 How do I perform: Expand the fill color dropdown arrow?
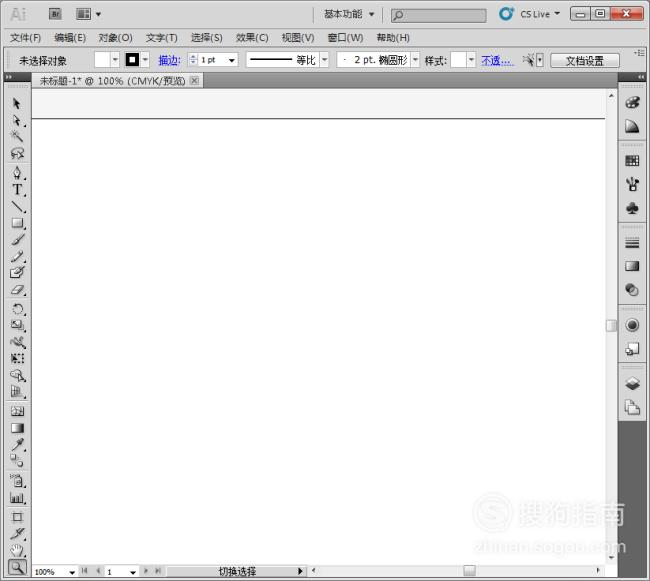tap(115, 60)
